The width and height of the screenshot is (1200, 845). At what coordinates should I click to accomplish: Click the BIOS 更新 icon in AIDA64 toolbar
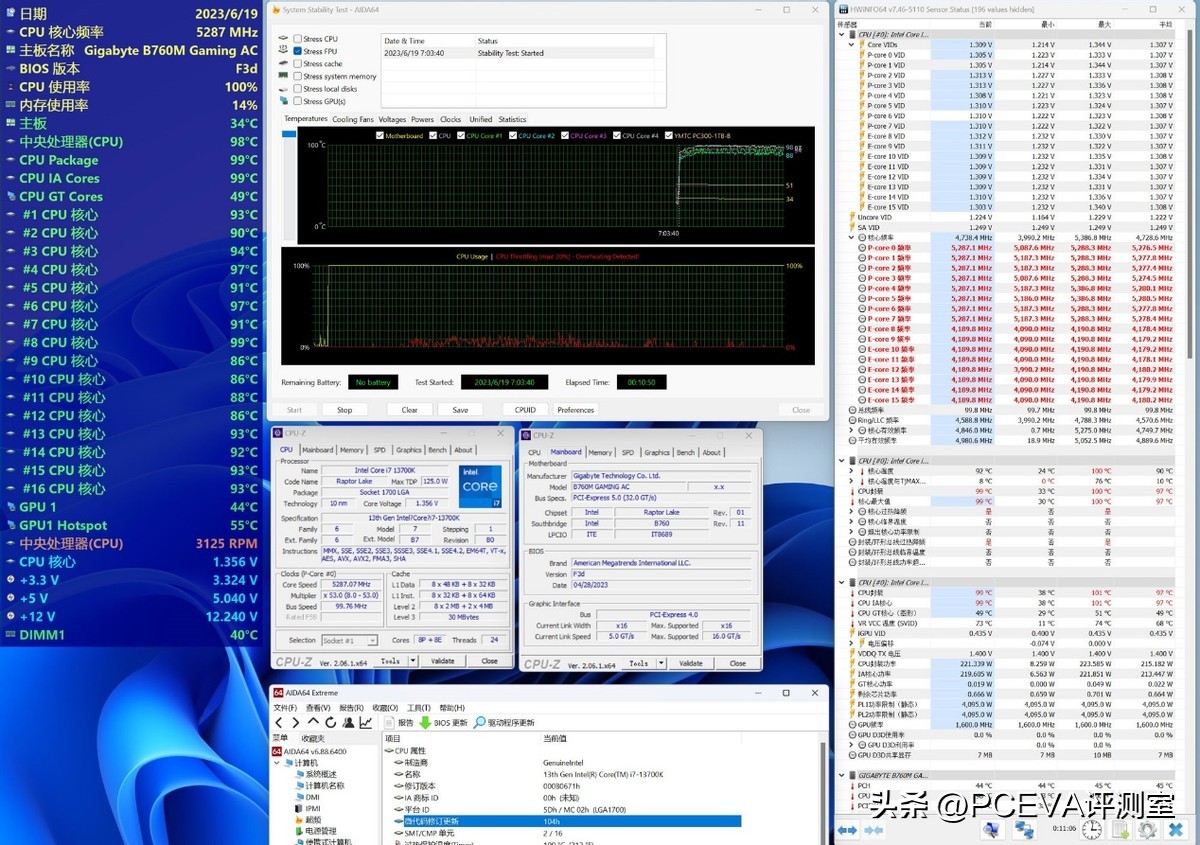point(425,722)
